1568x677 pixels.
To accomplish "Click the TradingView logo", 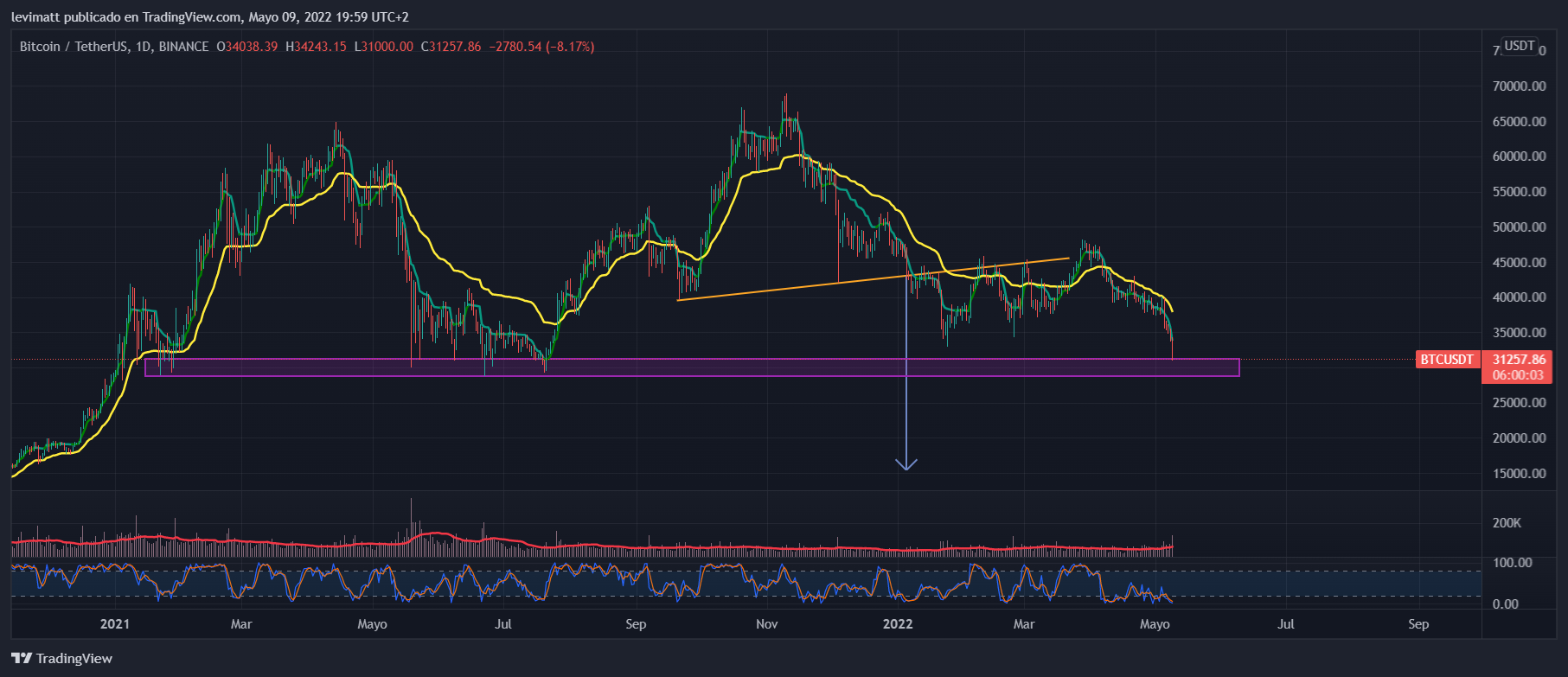I will click(x=61, y=659).
